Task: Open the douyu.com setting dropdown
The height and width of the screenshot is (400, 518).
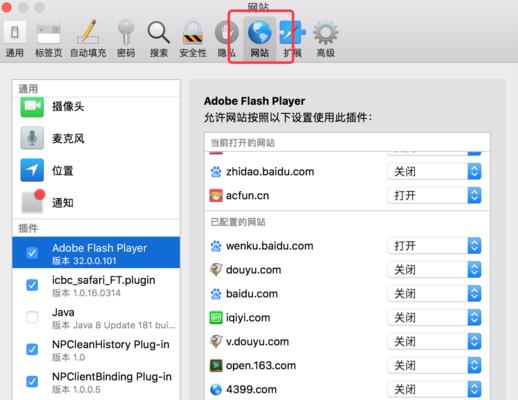Action: click(434, 270)
